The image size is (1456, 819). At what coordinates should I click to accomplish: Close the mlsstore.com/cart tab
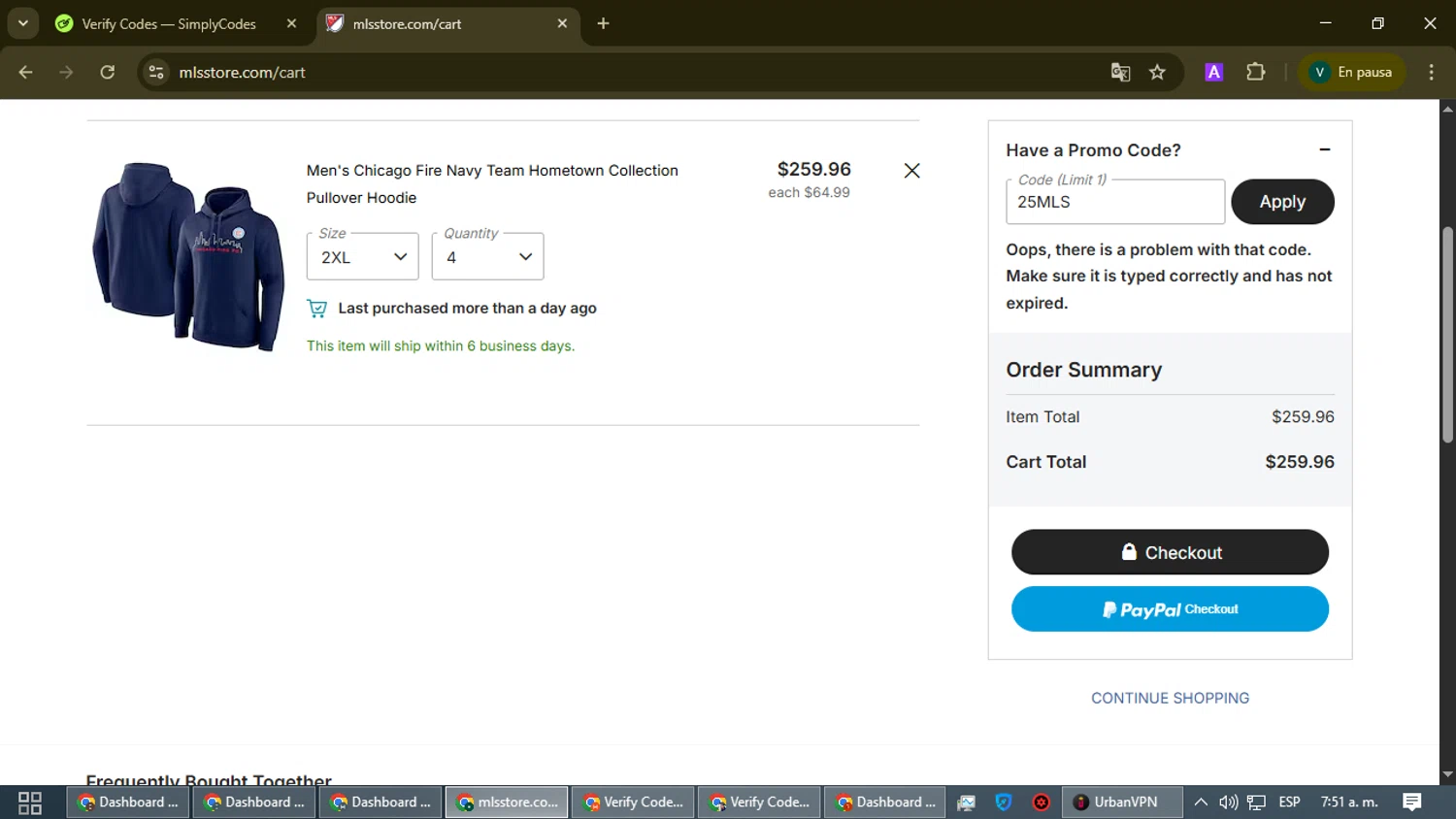[x=562, y=23]
